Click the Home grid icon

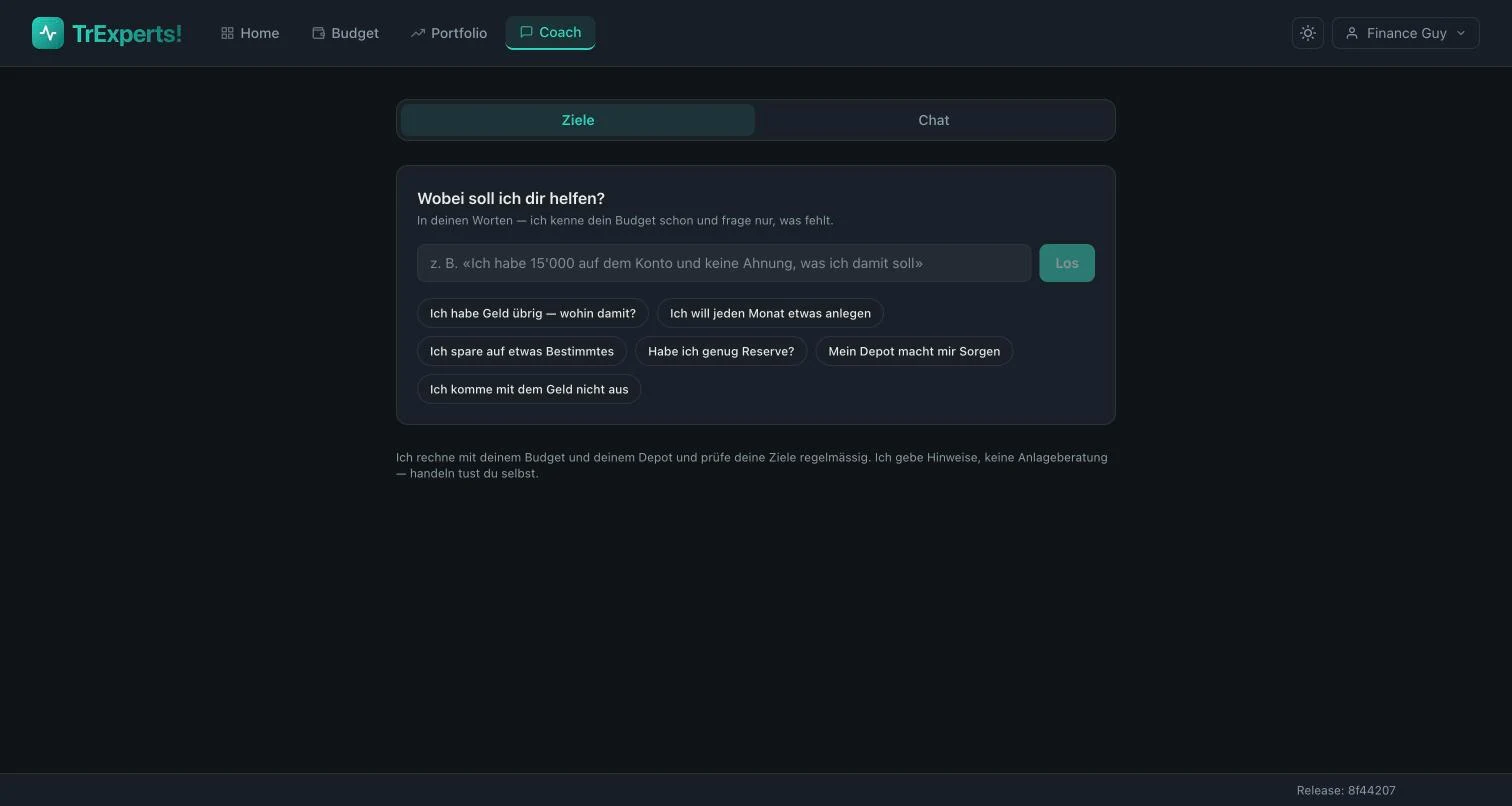point(227,33)
